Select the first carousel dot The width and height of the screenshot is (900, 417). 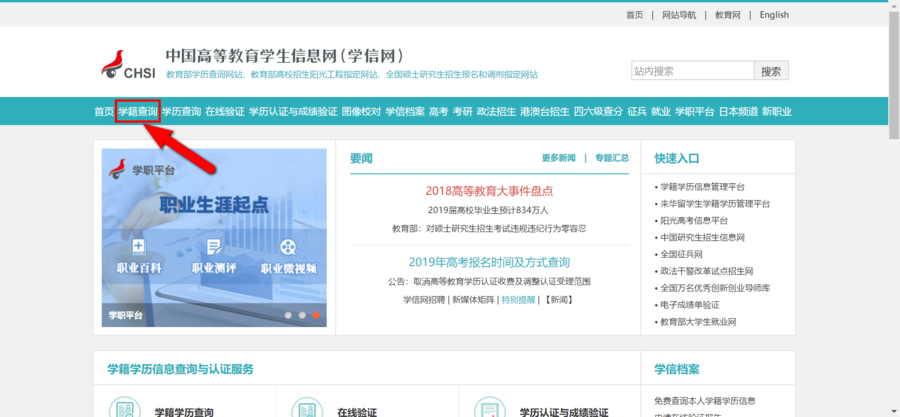288,315
